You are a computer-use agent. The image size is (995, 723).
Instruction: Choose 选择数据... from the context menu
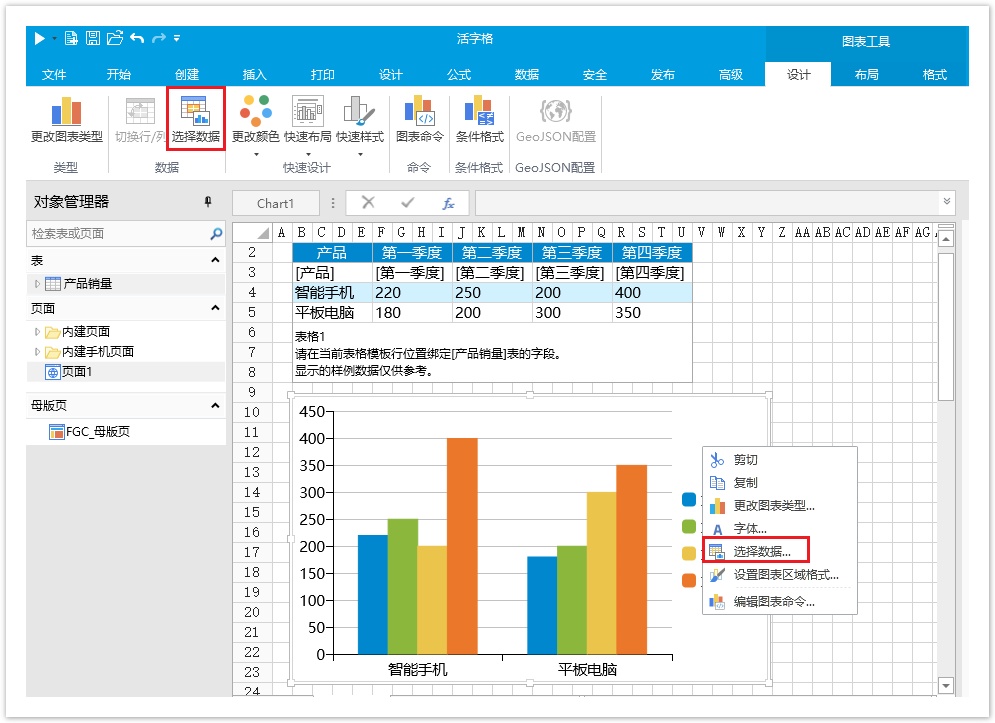[762, 552]
